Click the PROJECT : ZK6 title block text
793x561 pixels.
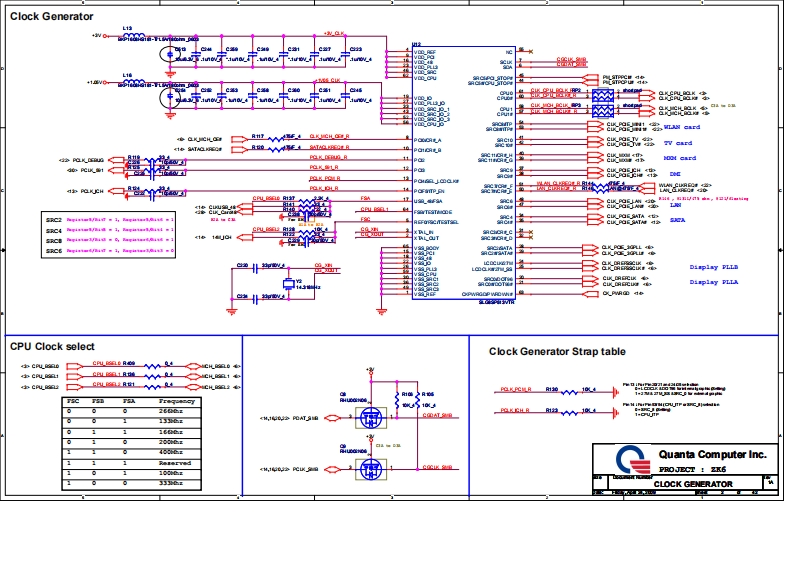point(691,467)
